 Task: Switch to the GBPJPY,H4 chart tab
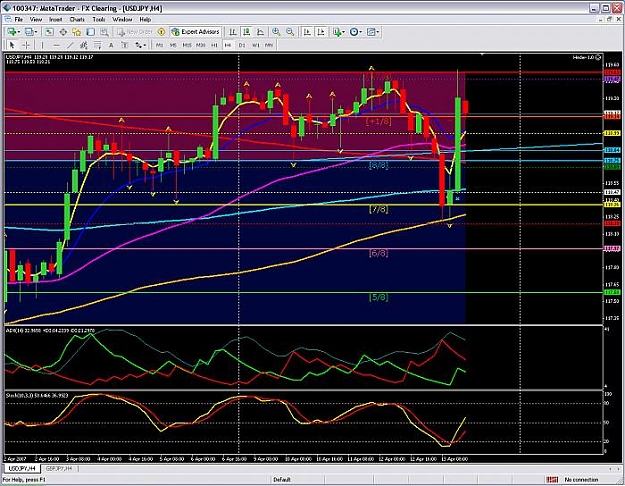pos(59,469)
